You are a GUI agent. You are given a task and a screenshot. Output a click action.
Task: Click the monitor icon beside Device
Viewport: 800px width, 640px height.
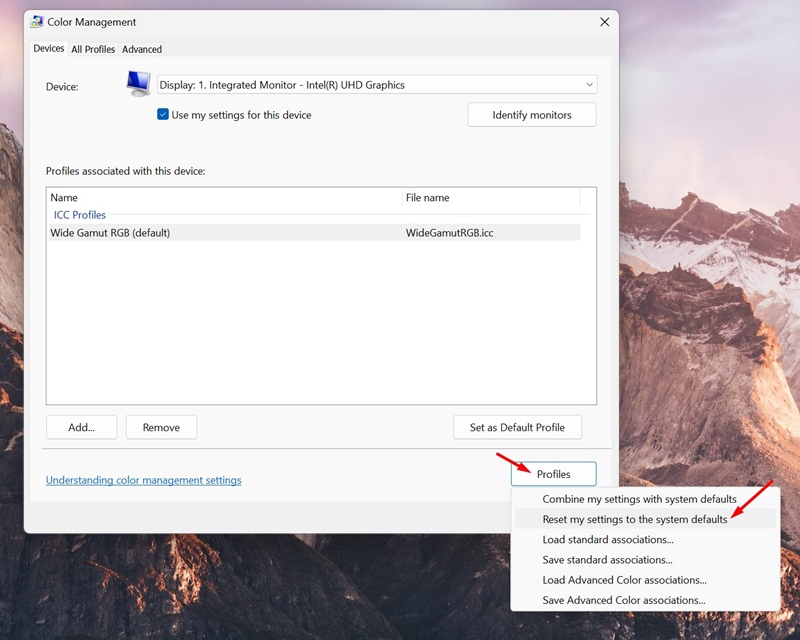139,84
